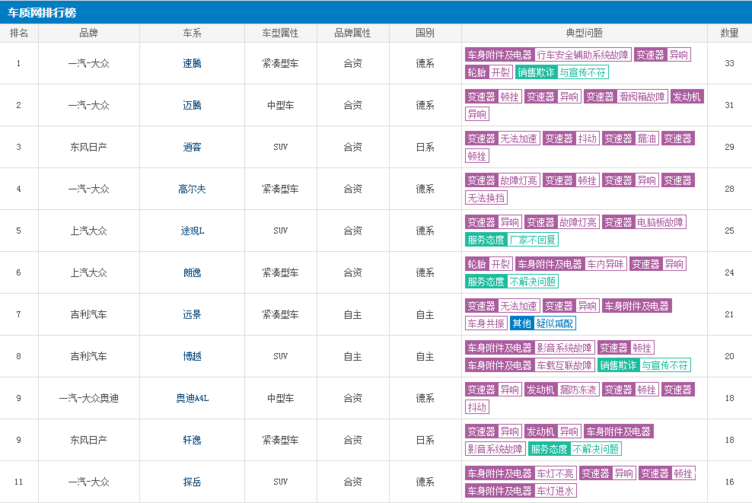This screenshot has height=503, width=752.
Task: Select the 车身共振 tag in 远景 row
Action: click(x=486, y=323)
